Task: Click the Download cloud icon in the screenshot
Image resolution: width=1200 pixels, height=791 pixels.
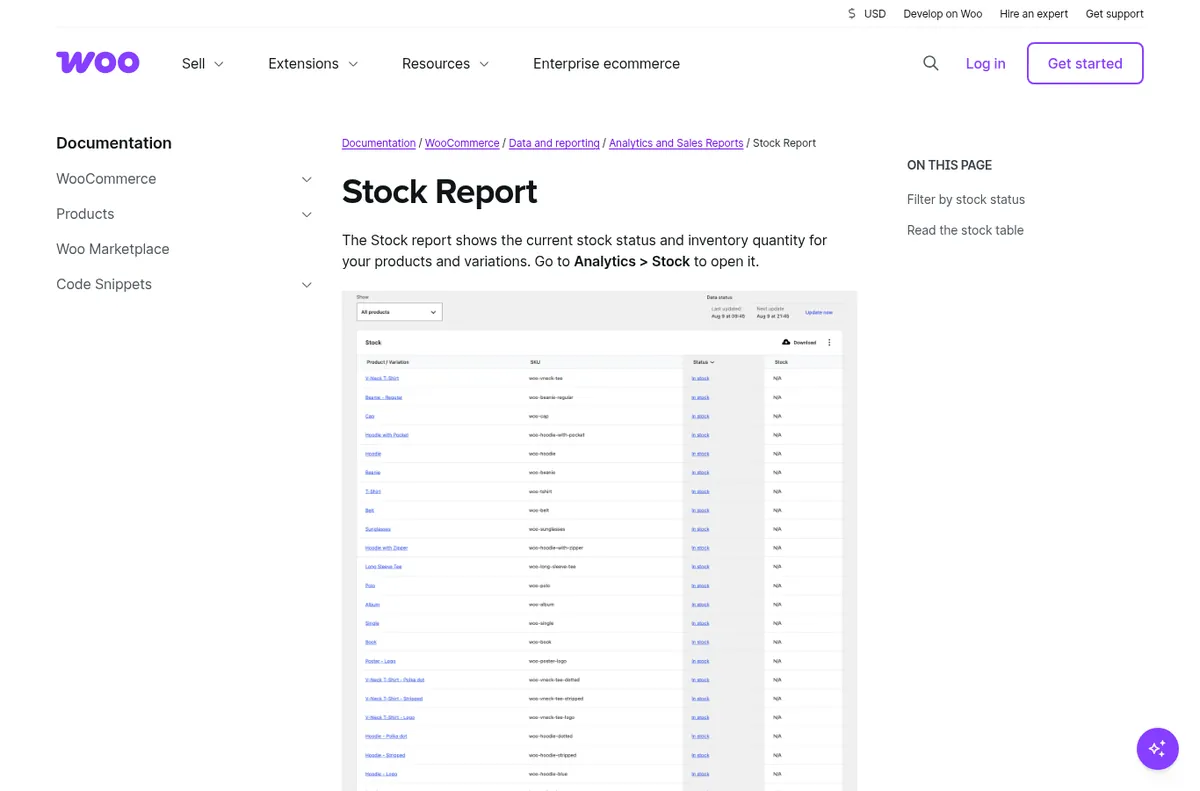Action: pos(786,343)
